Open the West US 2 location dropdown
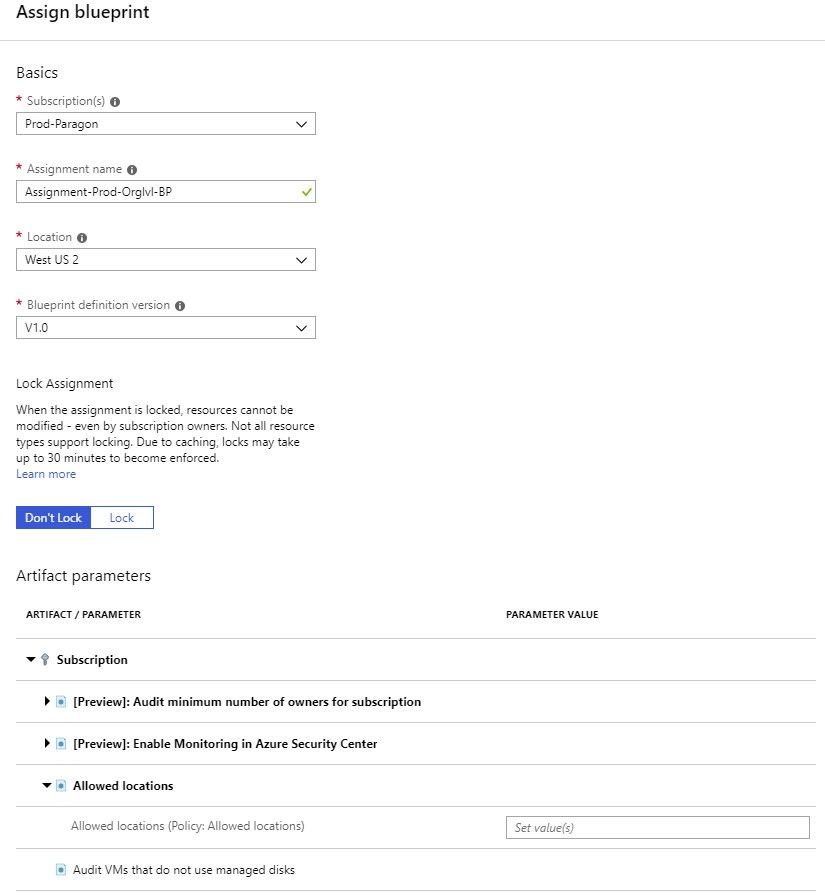 [166, 260]
